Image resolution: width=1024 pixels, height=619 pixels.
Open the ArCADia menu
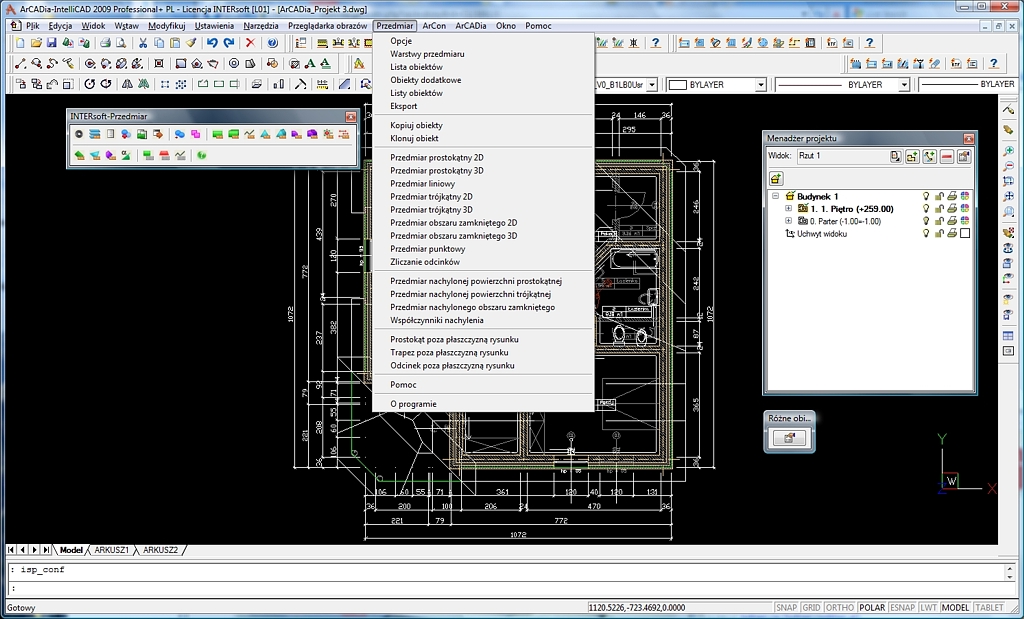pyautogui.click(x=471, y=26)
